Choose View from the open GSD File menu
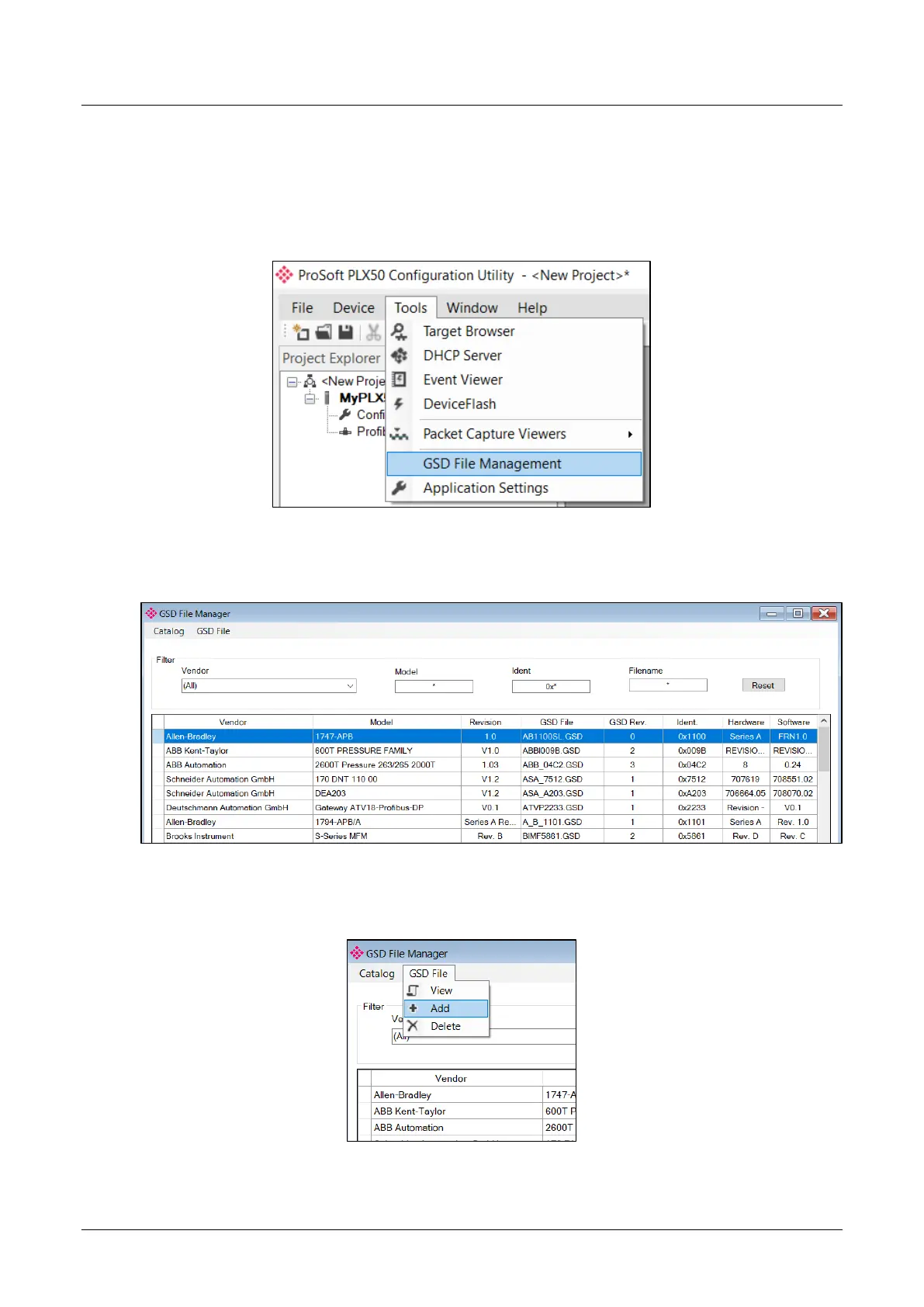The image size is (924, 1307). (447, 990)
